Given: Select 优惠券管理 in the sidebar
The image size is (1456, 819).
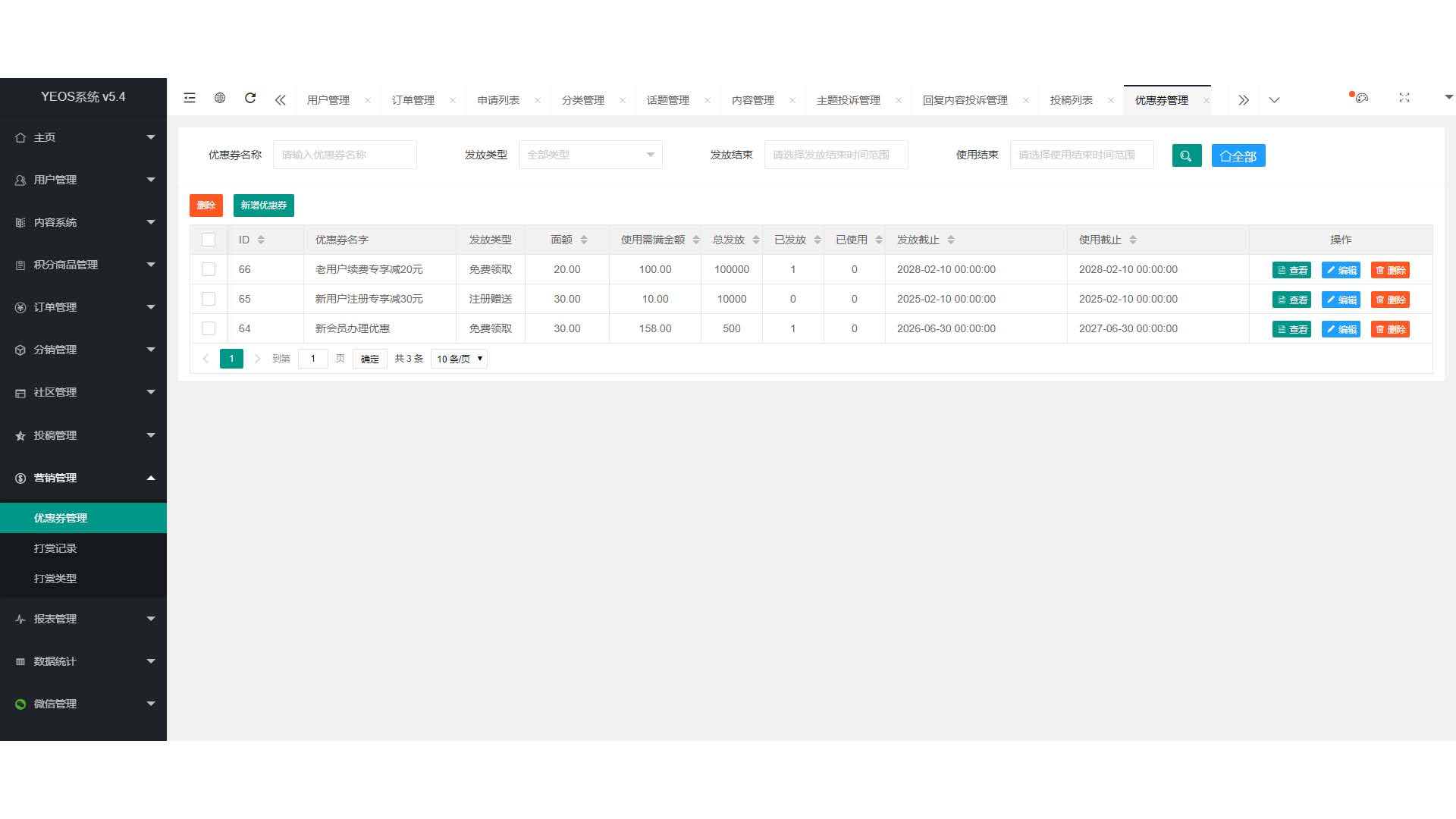Looking at the screenshot, I should [83, 518].
